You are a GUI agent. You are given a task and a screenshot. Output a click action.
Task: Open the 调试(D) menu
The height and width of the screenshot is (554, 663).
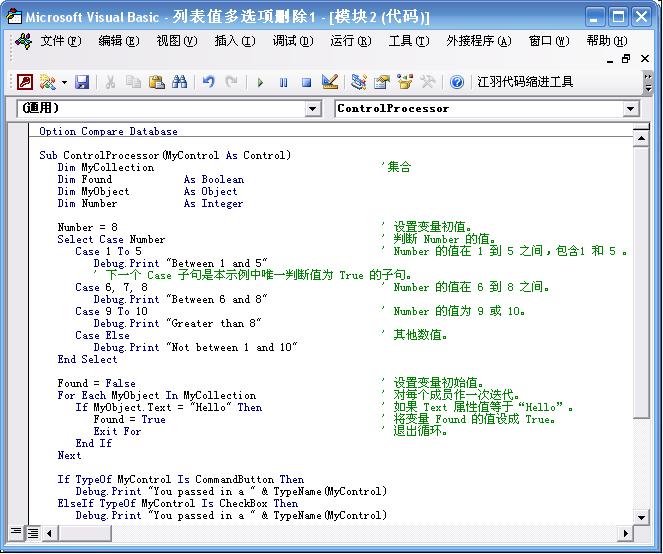pos(293,41)
